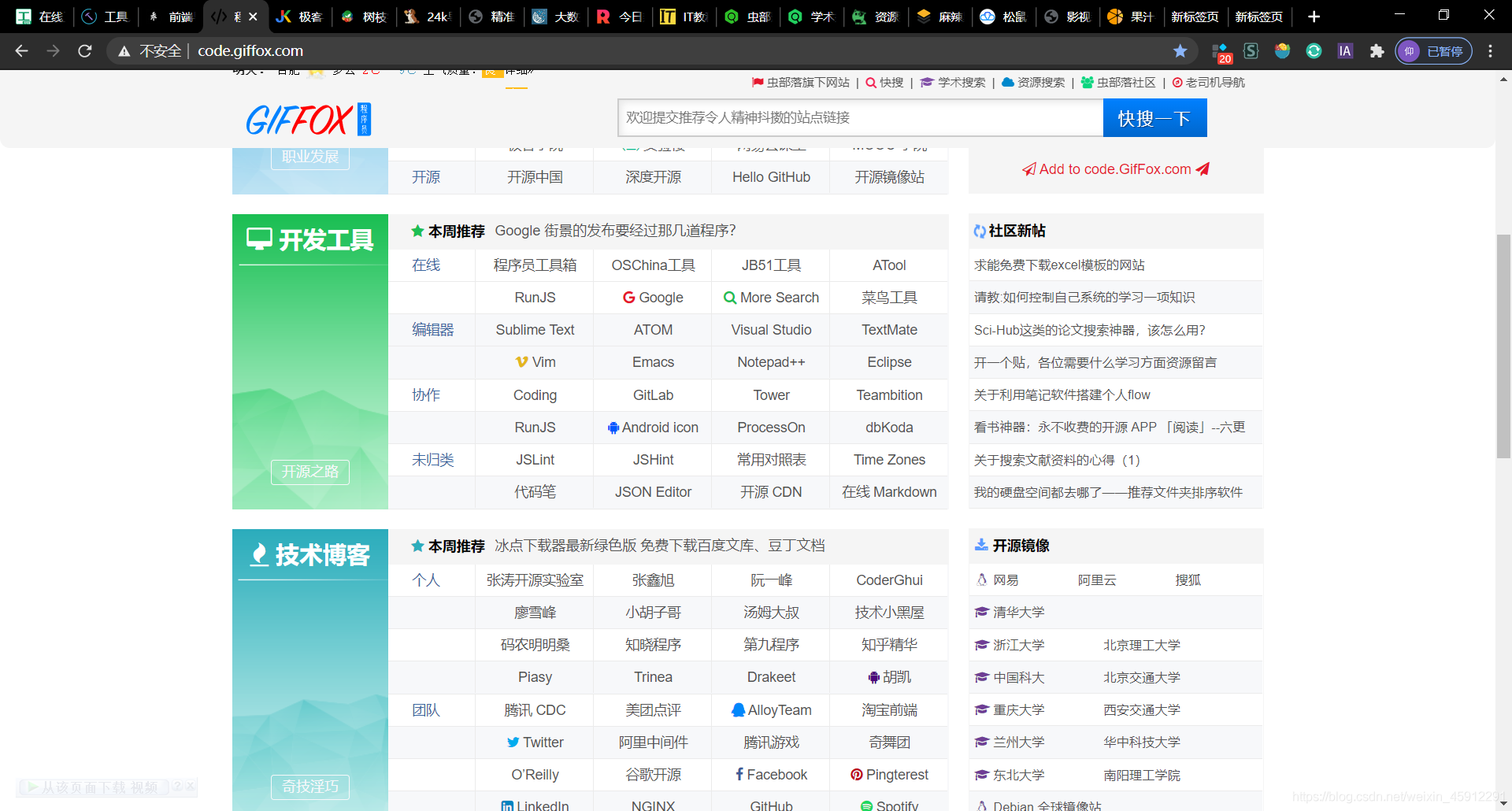1512x811 pixels.
Task: Click the GIFFOX logo
Action: point(308,120)
